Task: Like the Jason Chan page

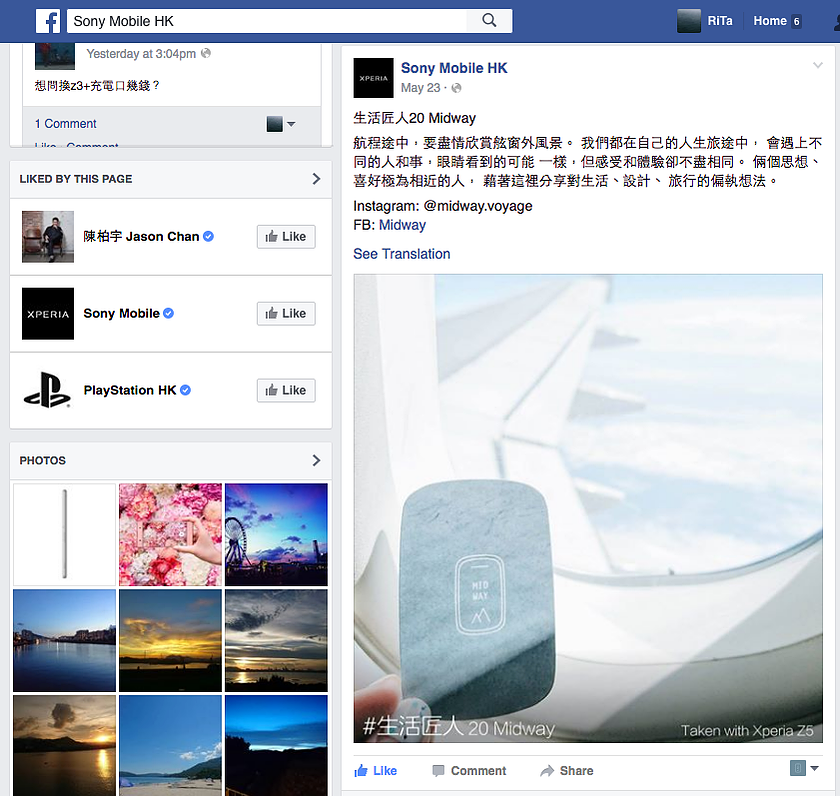Action: (x=286, y=237)
